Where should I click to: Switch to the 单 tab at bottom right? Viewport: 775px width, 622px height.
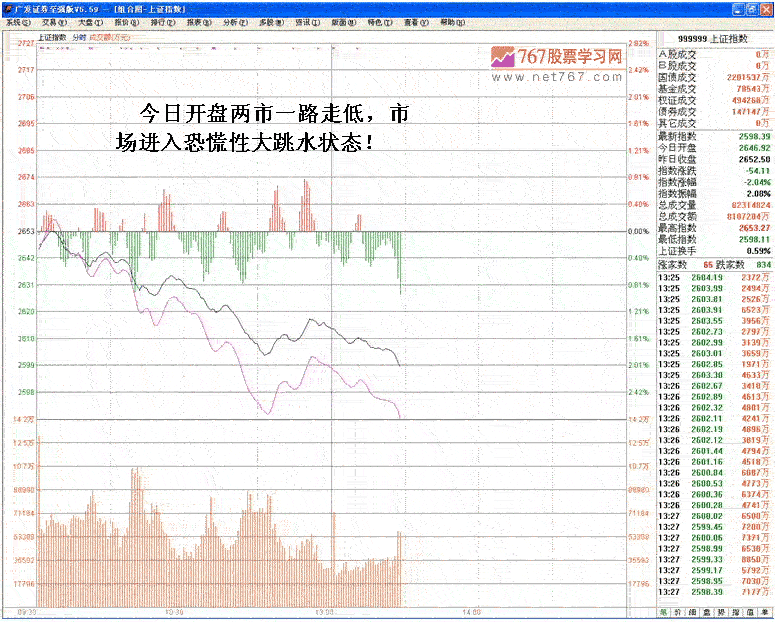coord(765,612)
